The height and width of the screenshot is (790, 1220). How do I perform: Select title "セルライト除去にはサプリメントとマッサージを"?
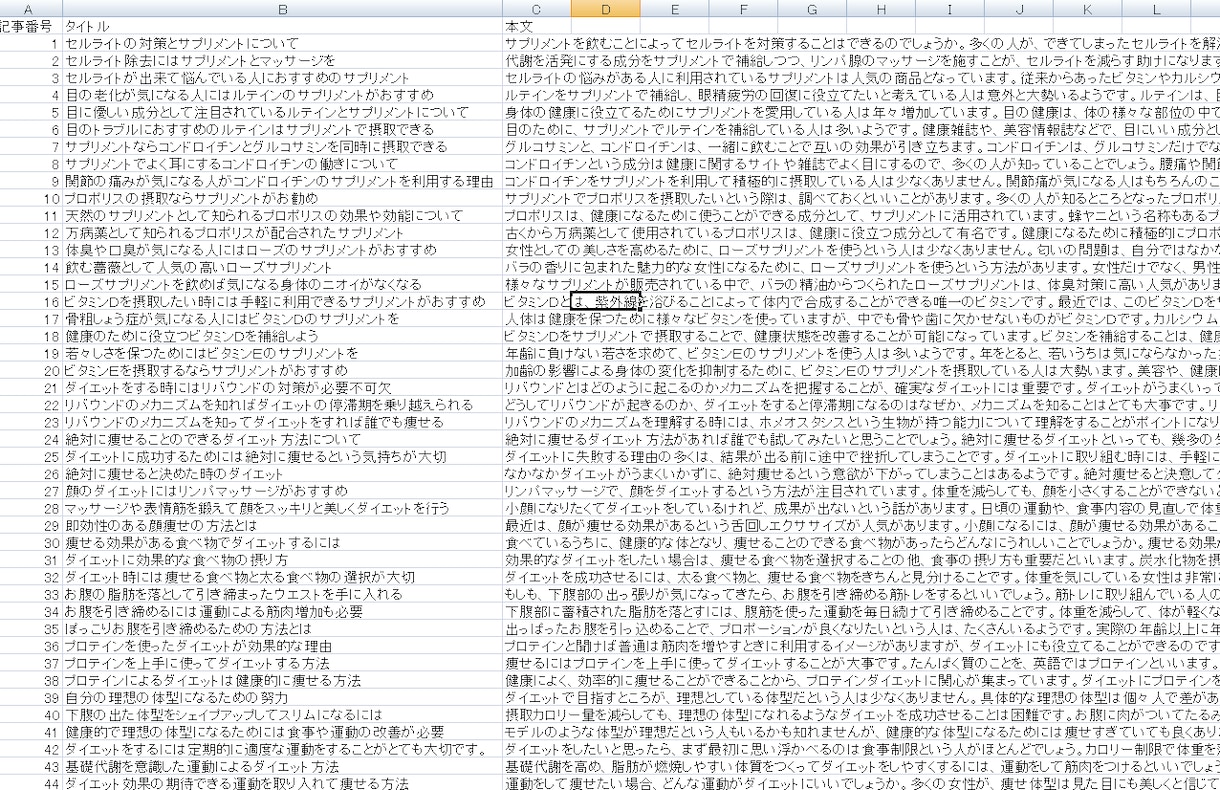[282, 61]
